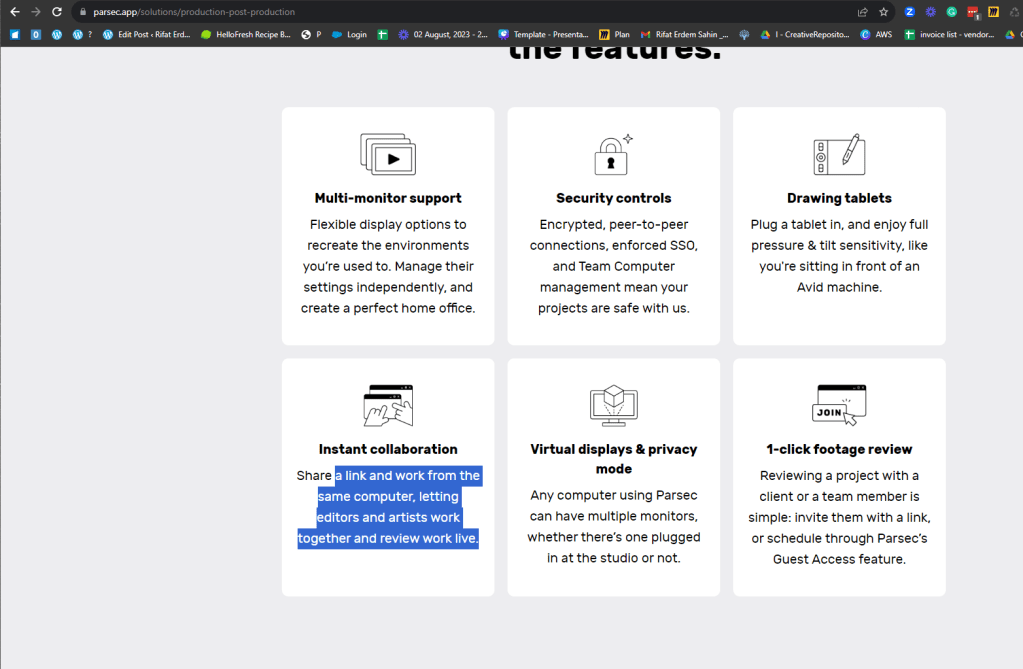Click the lock icon in the address bar
The height and width of the screenshot is (669, 1023).
(x=83, y=12)
